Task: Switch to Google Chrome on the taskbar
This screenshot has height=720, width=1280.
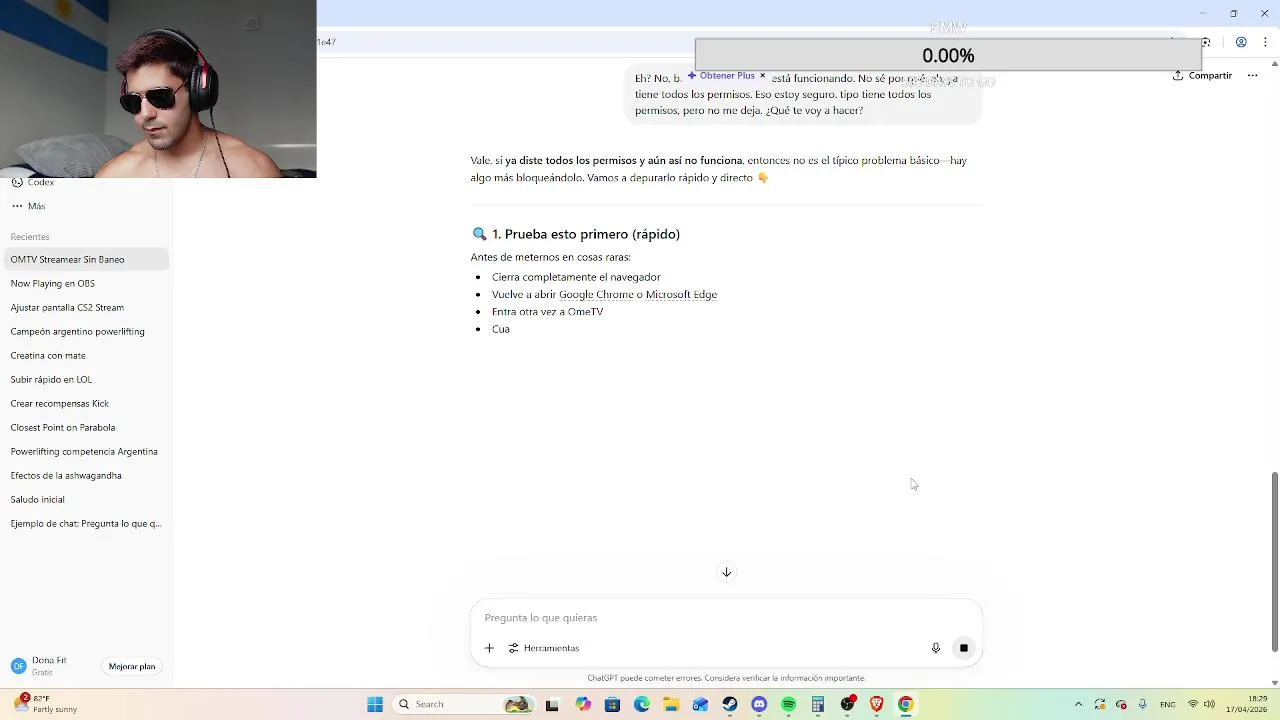Action: (906, 704)
